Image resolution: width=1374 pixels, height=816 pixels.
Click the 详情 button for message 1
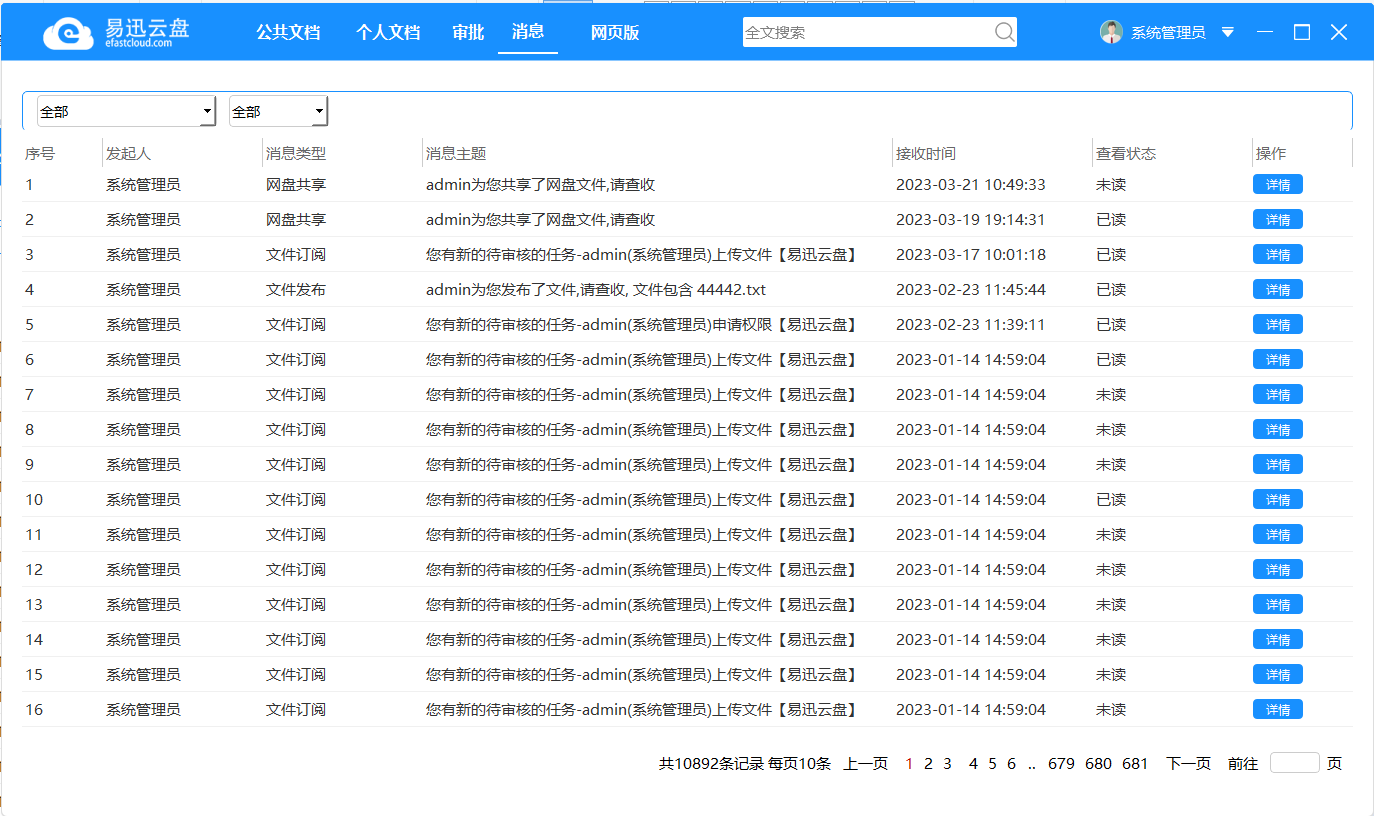click(x=1277, y=184)
